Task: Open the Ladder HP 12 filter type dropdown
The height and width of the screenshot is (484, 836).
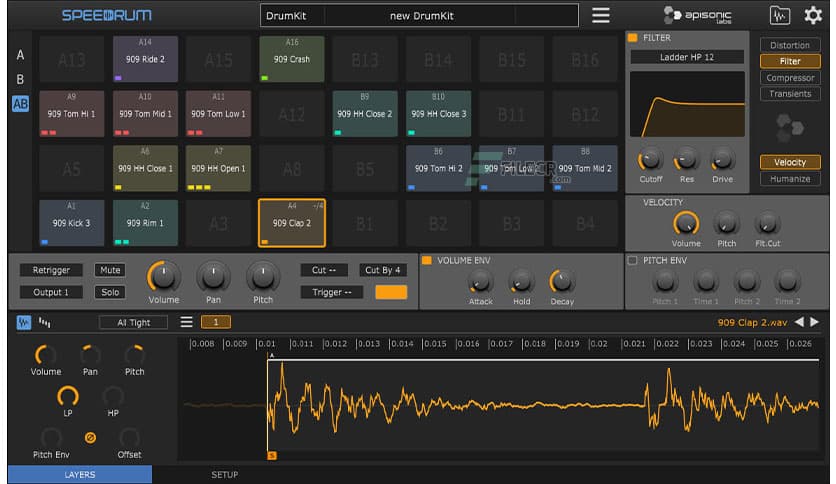Action: (x=687, y=57)
